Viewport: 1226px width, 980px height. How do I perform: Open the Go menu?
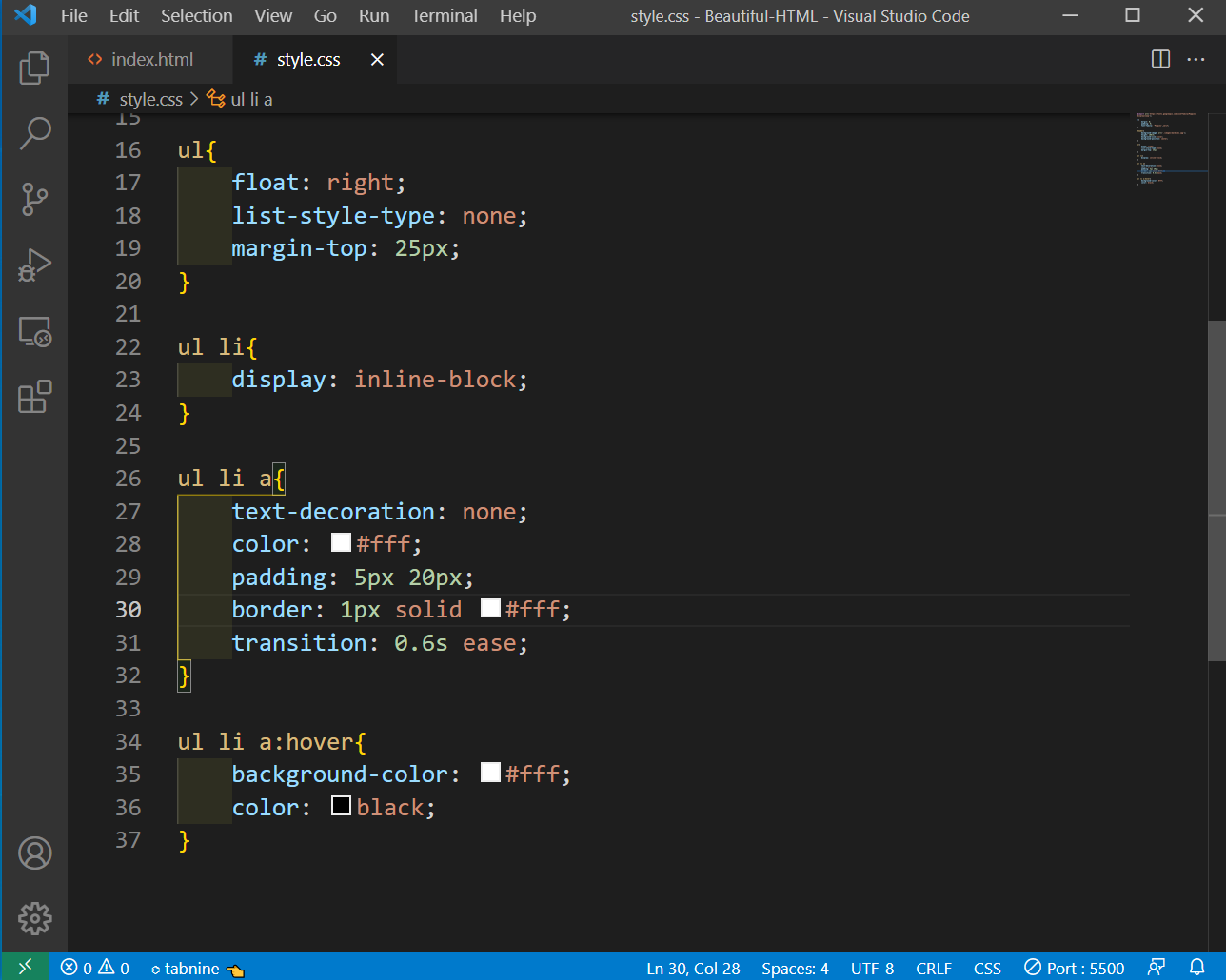coord(326,16)
